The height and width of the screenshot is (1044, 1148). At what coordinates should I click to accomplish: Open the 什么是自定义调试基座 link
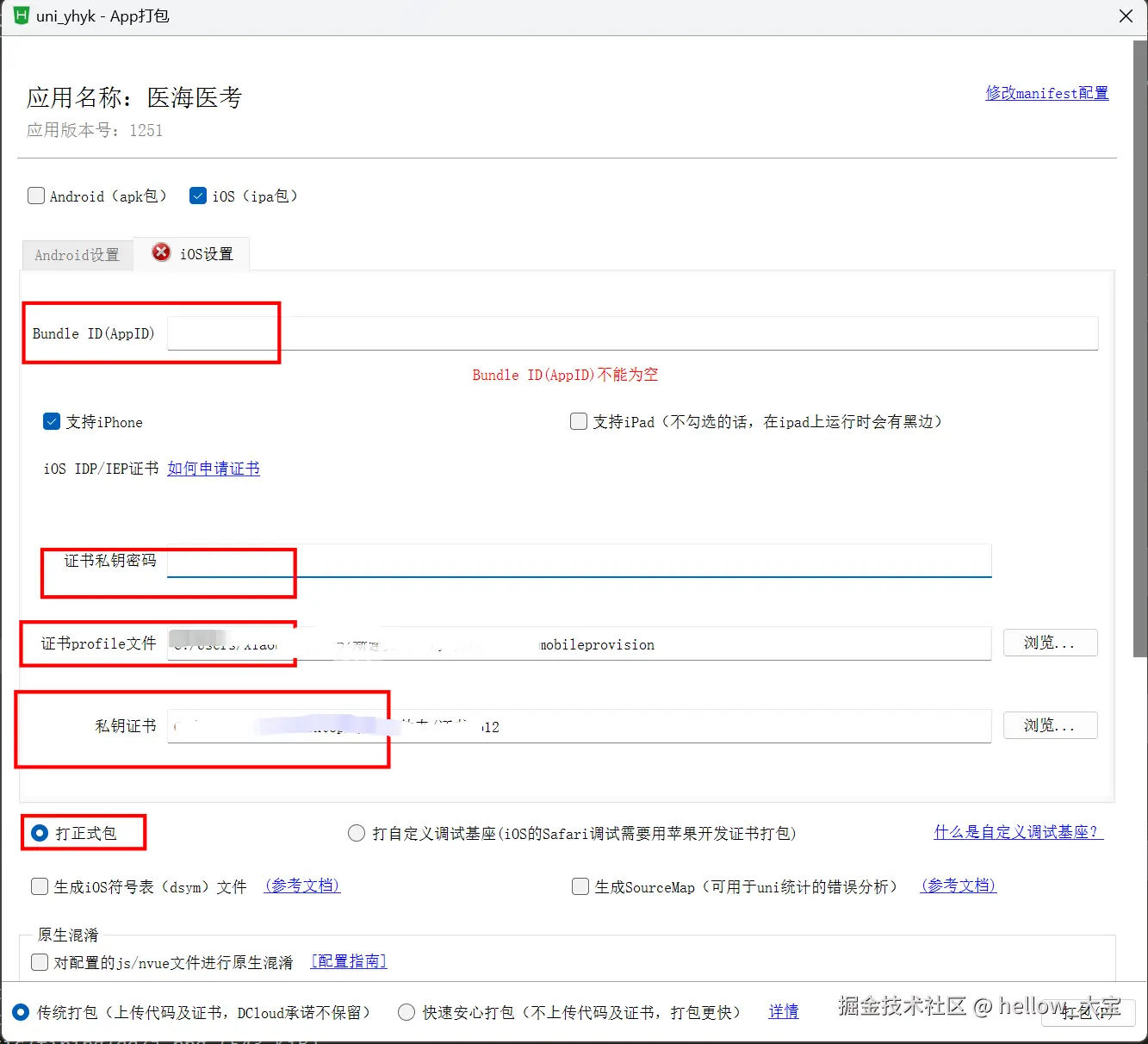point(1019,832)
